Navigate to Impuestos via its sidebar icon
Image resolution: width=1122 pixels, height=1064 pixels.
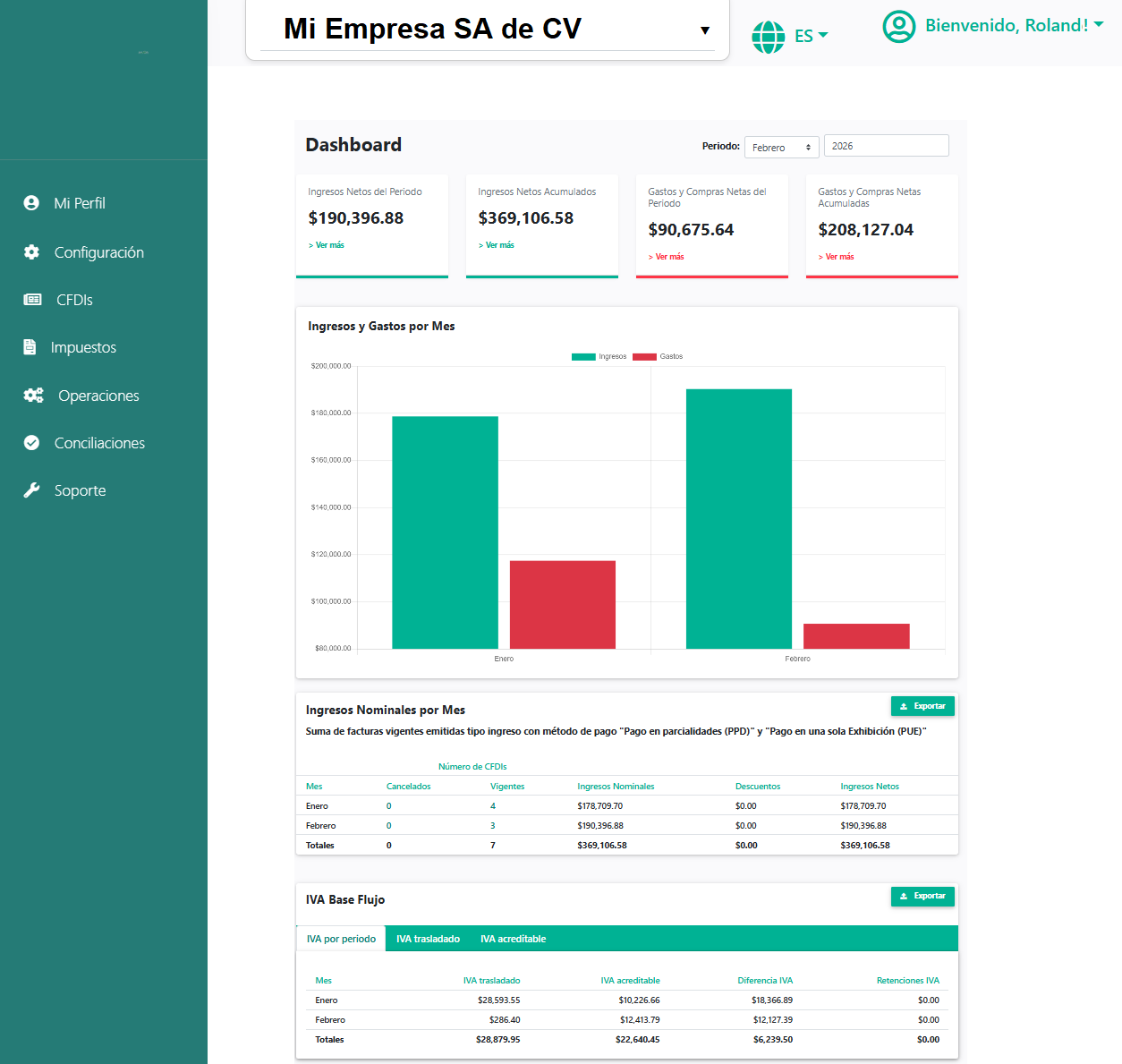click(31, 347)
